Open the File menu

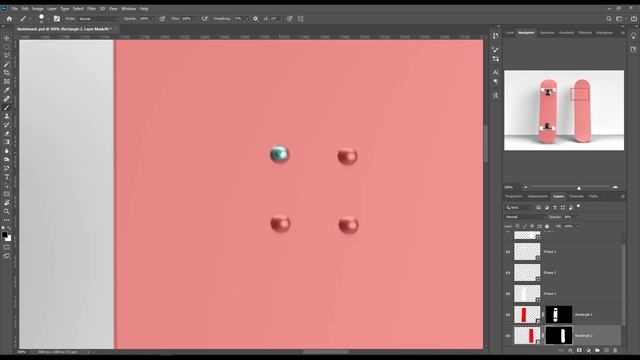click(x=15, y=9)
